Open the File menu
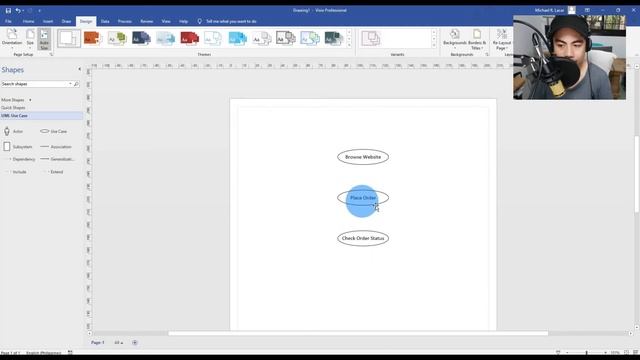Screen dimensions: 640x360 8,21
